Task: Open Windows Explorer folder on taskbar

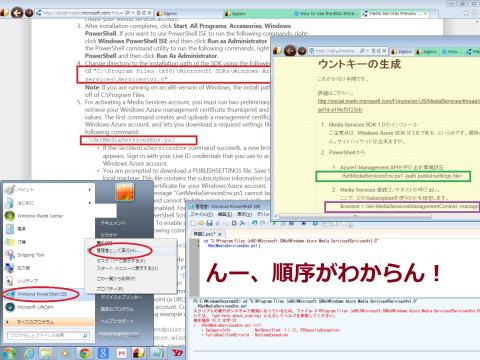Action: coord(47,353)
